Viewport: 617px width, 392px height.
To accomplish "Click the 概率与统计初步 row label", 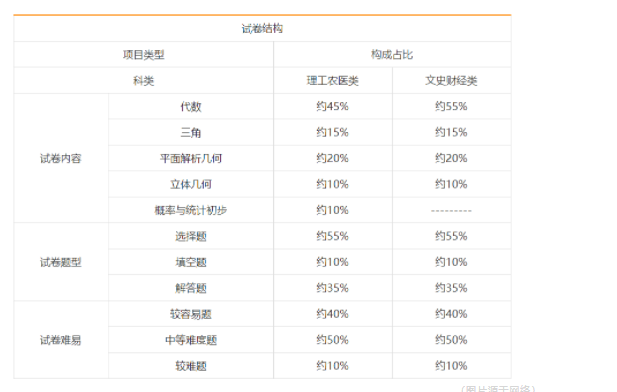I will click(191, 210).
